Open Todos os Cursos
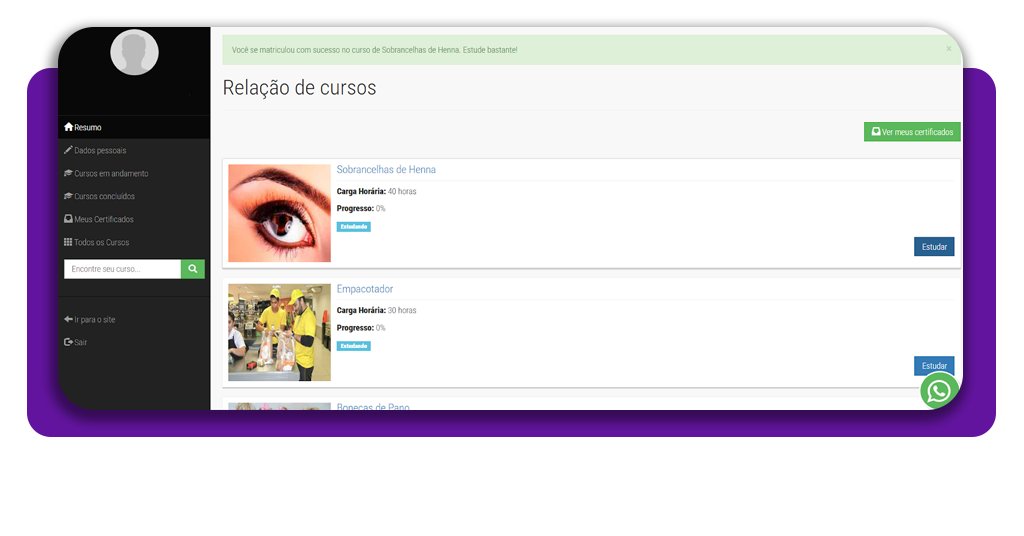Screen dimensions: 1024x536 [x=97, y=242]
